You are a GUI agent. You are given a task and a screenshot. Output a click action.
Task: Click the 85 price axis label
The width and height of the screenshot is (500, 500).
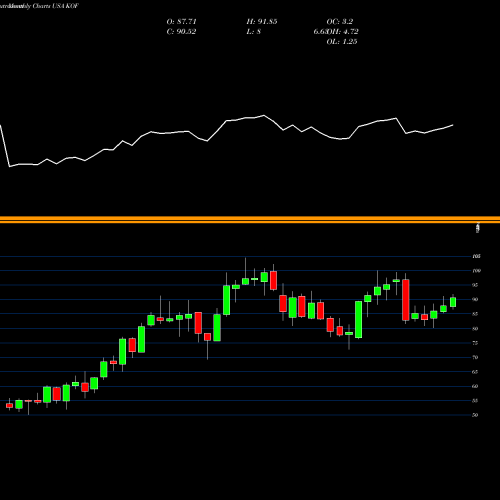coord(475,314)
